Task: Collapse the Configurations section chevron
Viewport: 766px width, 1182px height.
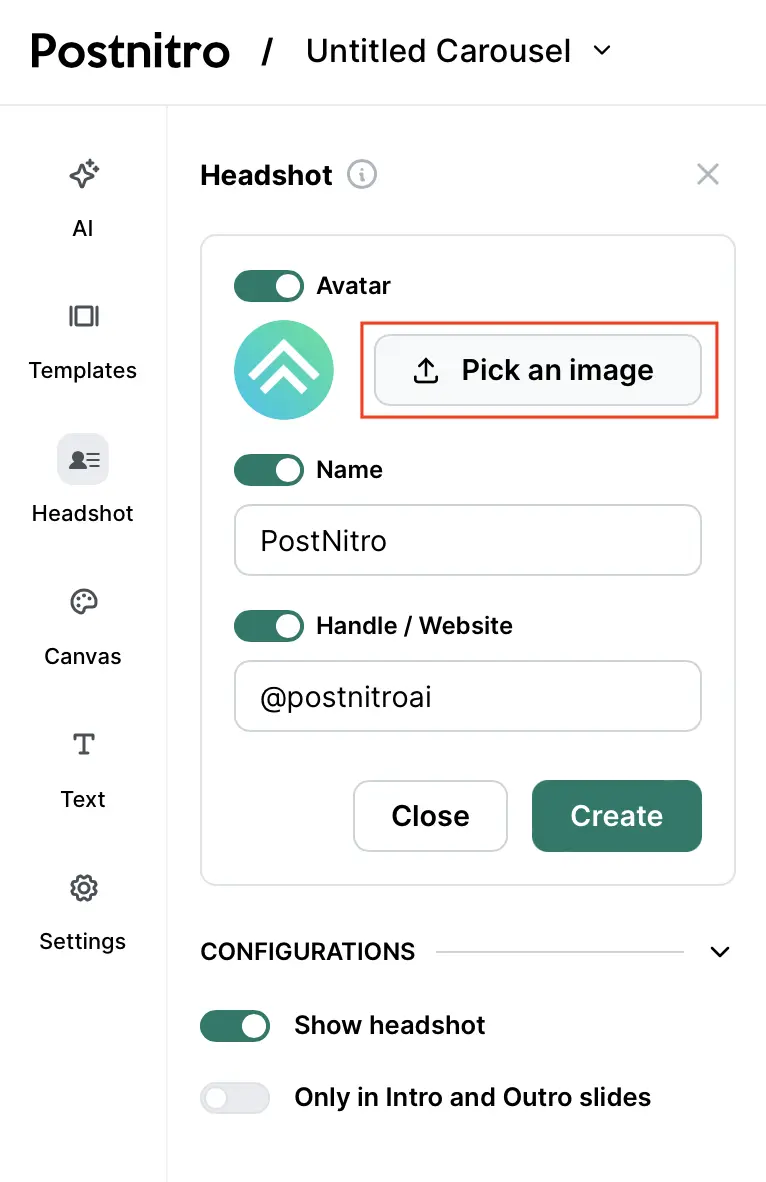Action: [x=720, y=951]
